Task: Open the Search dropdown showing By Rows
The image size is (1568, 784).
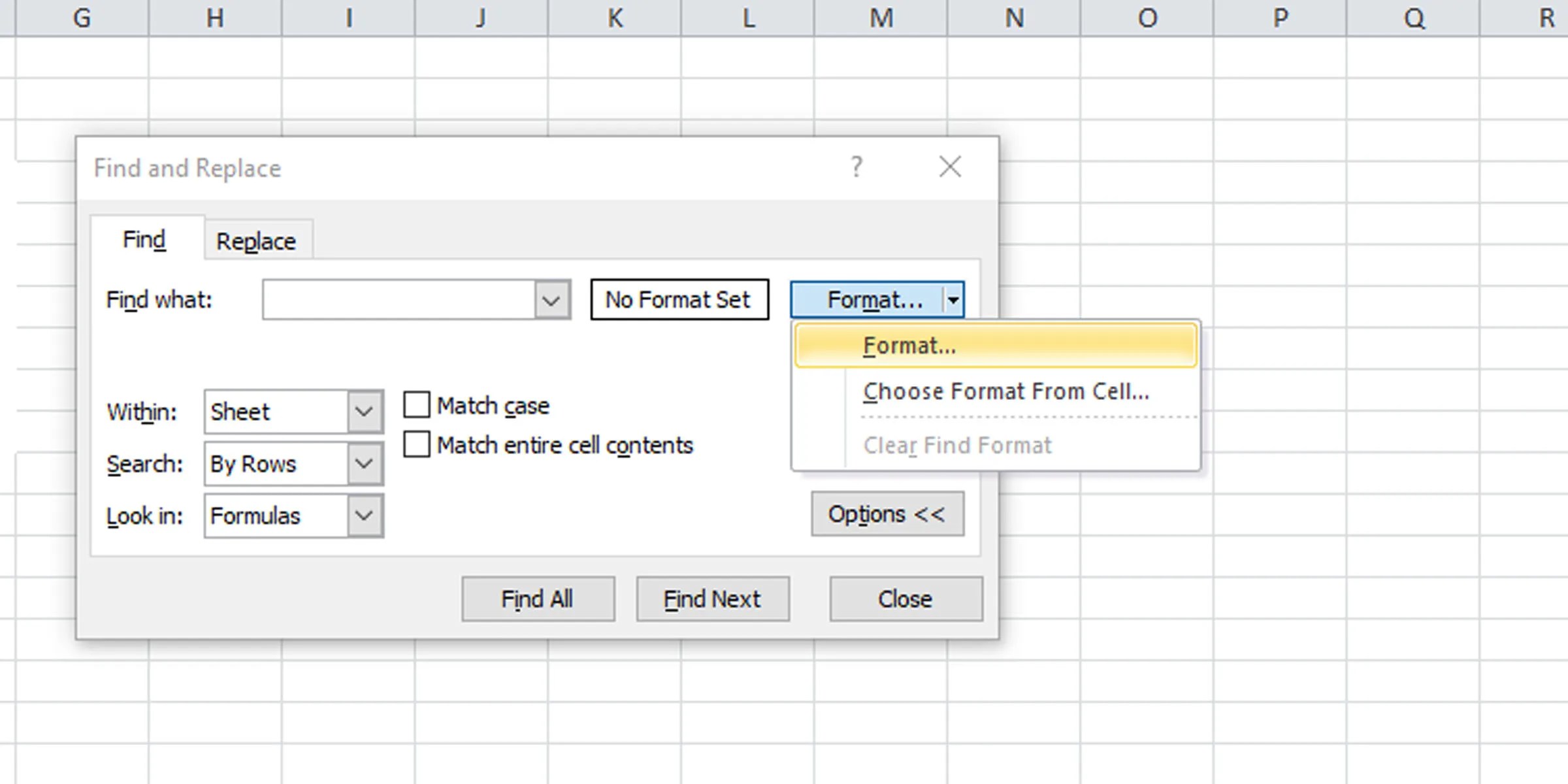Action: pos(364,464)
